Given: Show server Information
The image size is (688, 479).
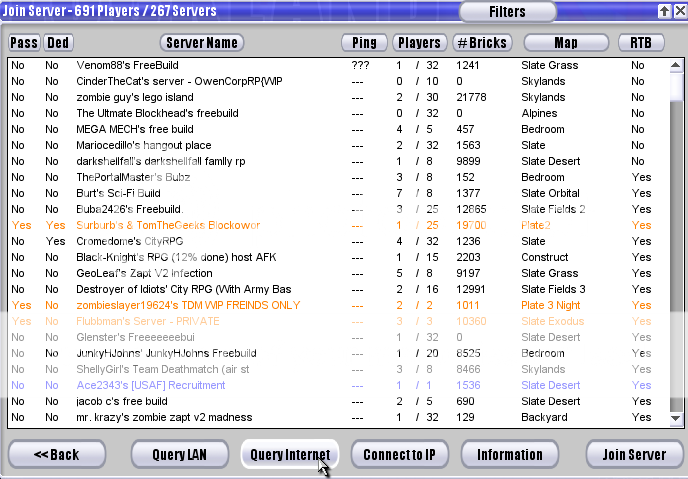Looking at the screenshot, I should tap(509, 455).
